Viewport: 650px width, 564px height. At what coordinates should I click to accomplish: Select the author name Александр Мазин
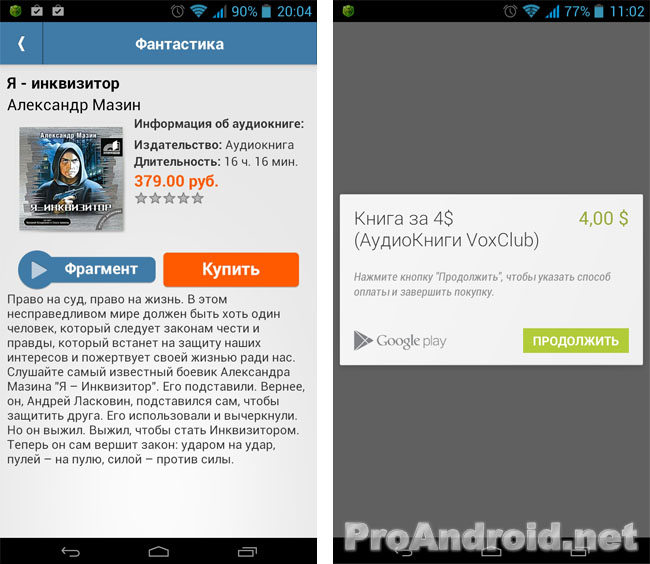[74, 105]
